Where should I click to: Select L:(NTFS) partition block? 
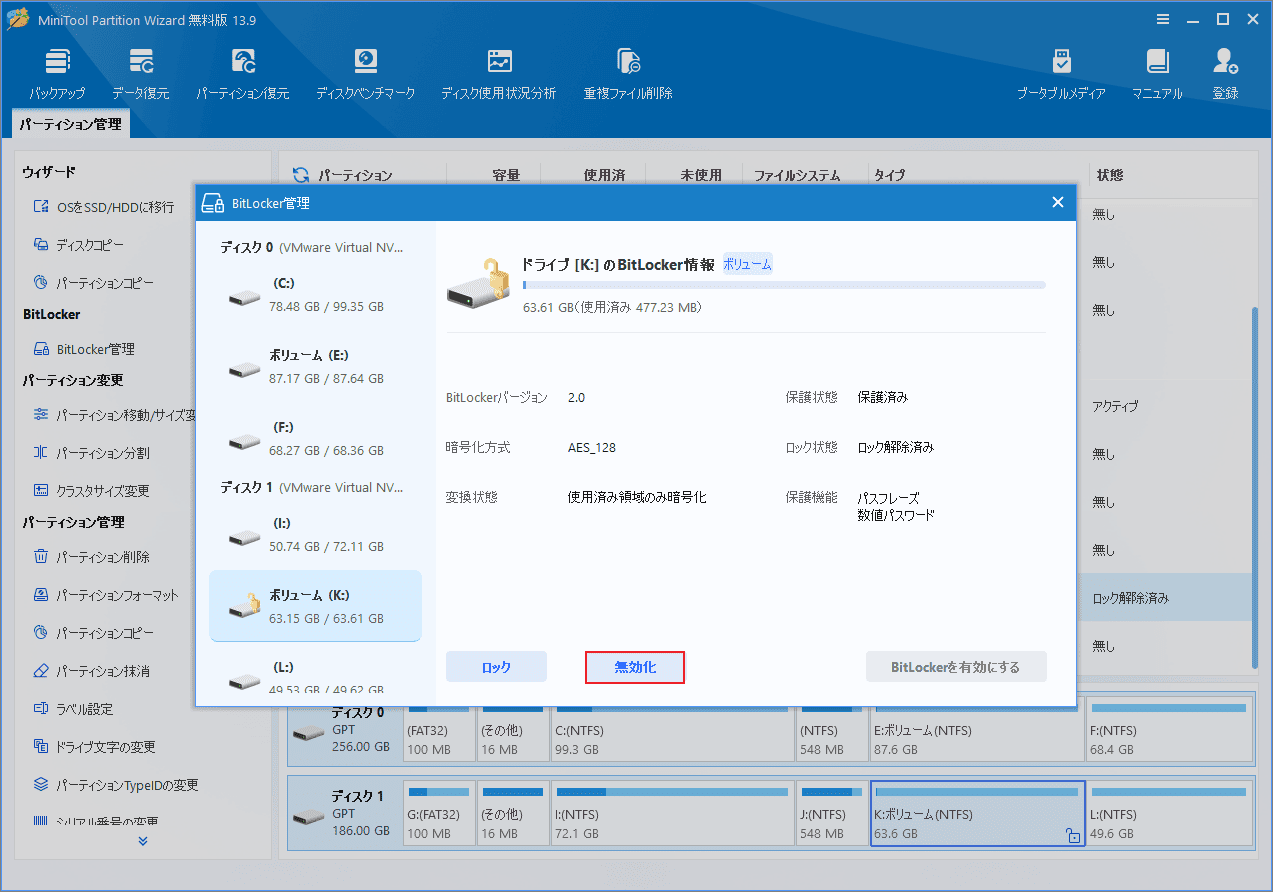[1169, 814]
